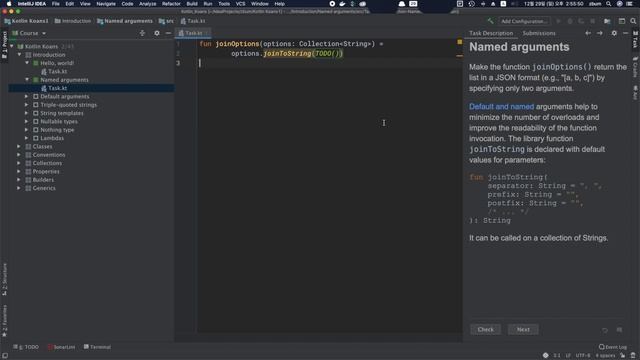Open Task Description panel gear settings
640x360 pixels.
[614, 33]
